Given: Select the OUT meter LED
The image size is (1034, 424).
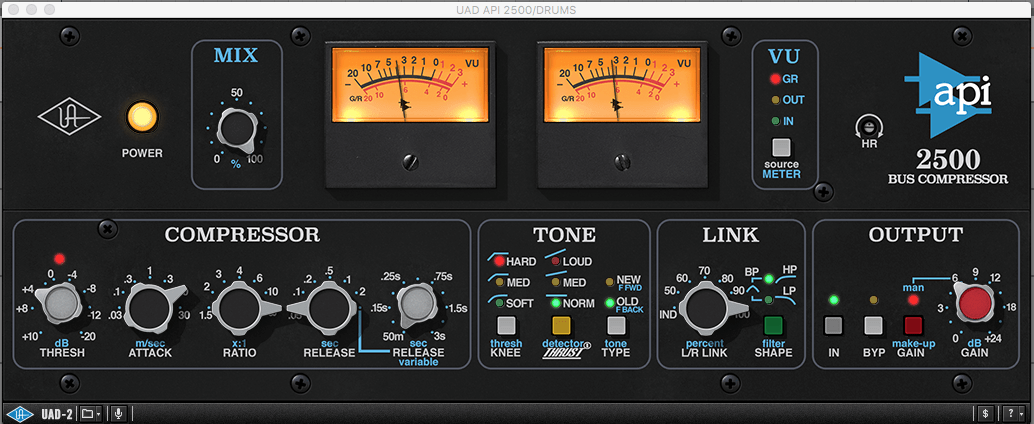Looking at the screenshot, I should point(776,100).
